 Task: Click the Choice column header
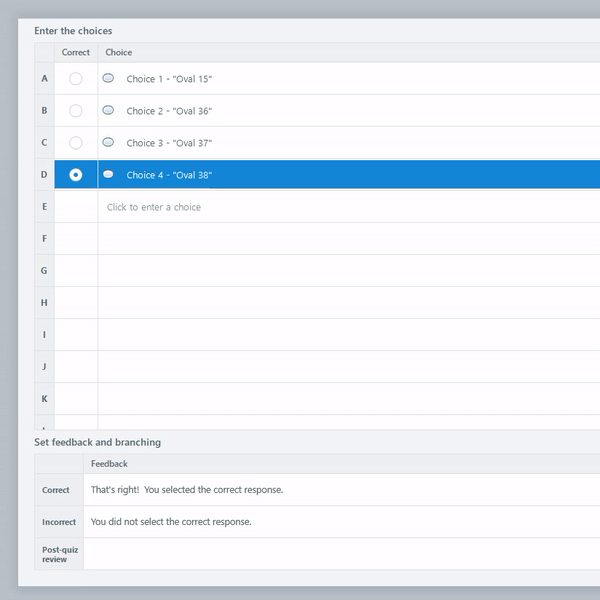[349, 52]
